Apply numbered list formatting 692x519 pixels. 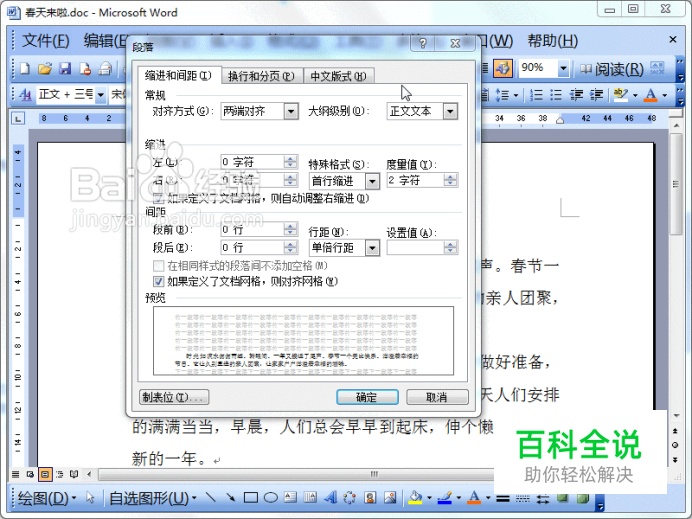point(536,94)
